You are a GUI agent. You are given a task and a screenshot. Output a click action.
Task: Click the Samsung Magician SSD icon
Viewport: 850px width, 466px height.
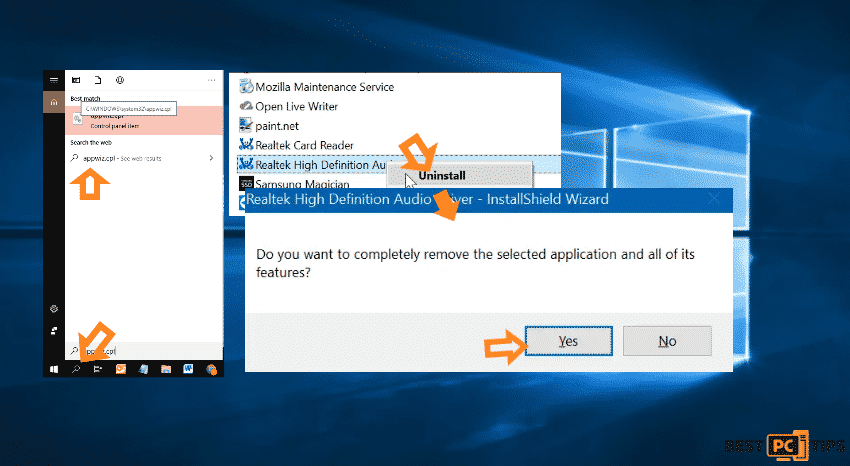[x=246, y=183]
